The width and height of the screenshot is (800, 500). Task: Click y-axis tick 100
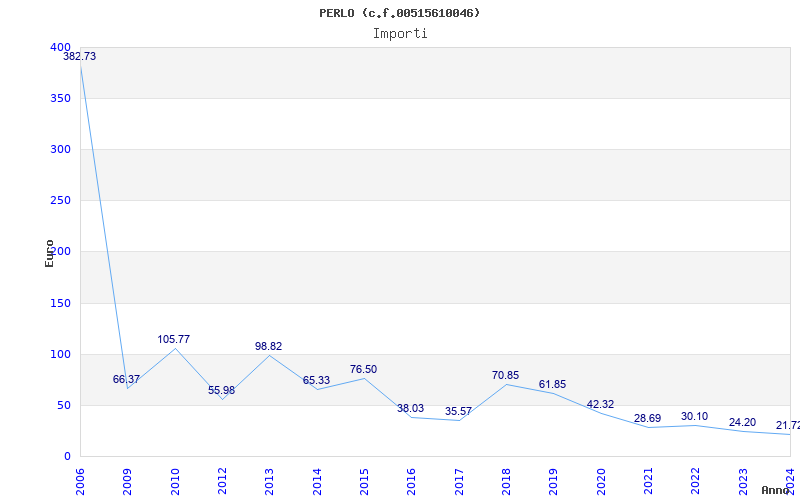[60, 355]
